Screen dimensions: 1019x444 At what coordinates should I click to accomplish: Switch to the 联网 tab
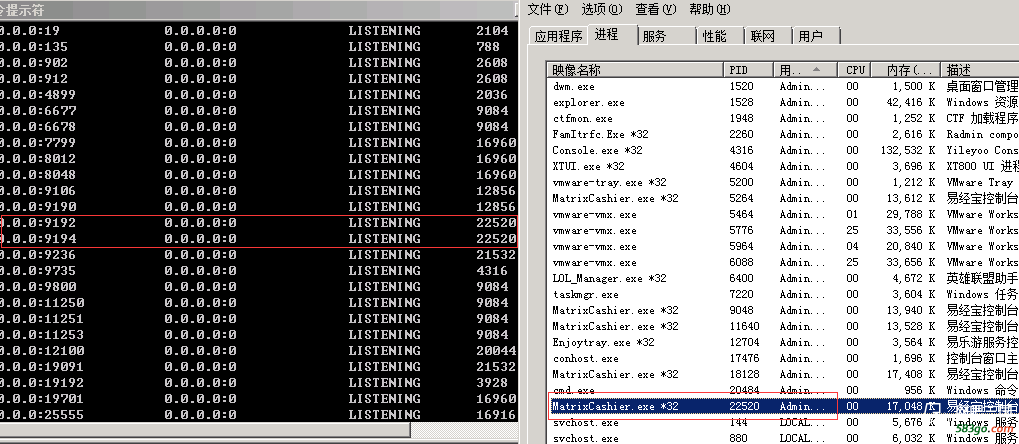click(x=762, y=36)
